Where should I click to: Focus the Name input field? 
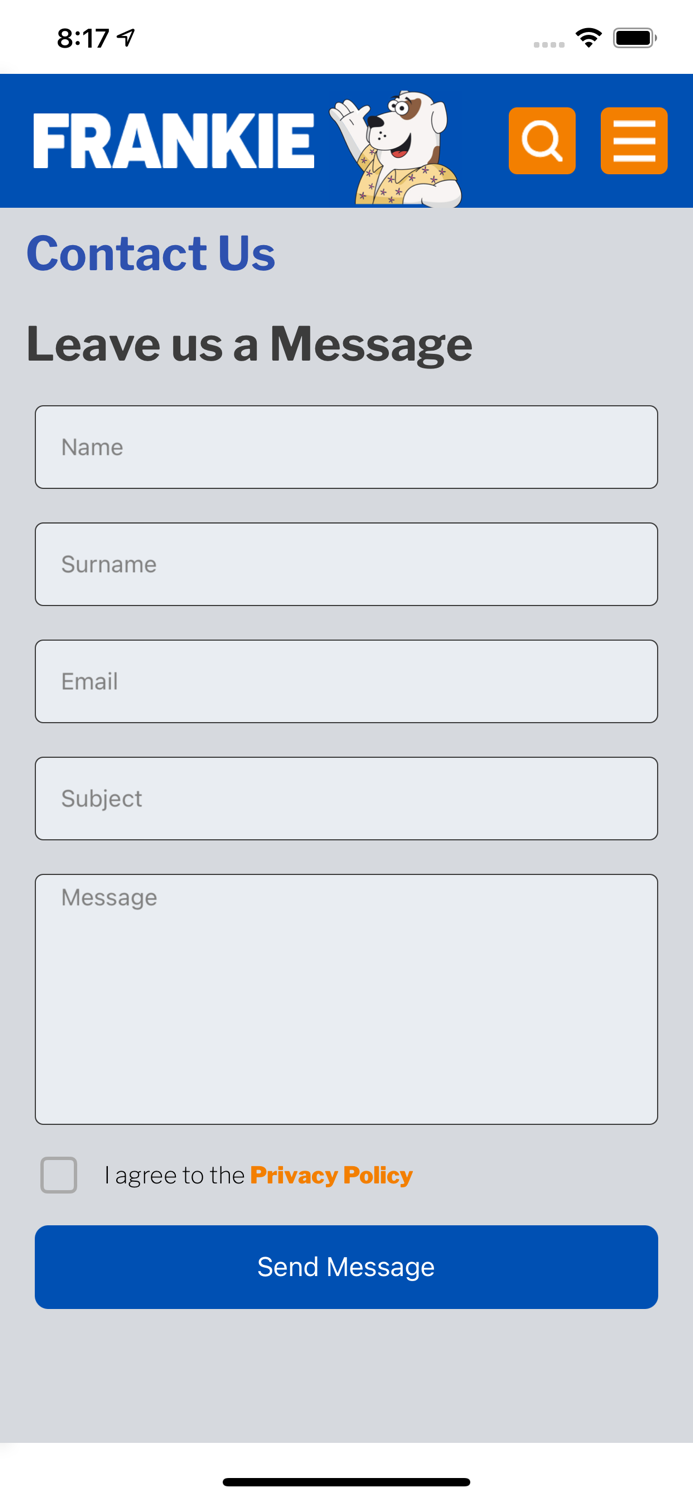346,447
